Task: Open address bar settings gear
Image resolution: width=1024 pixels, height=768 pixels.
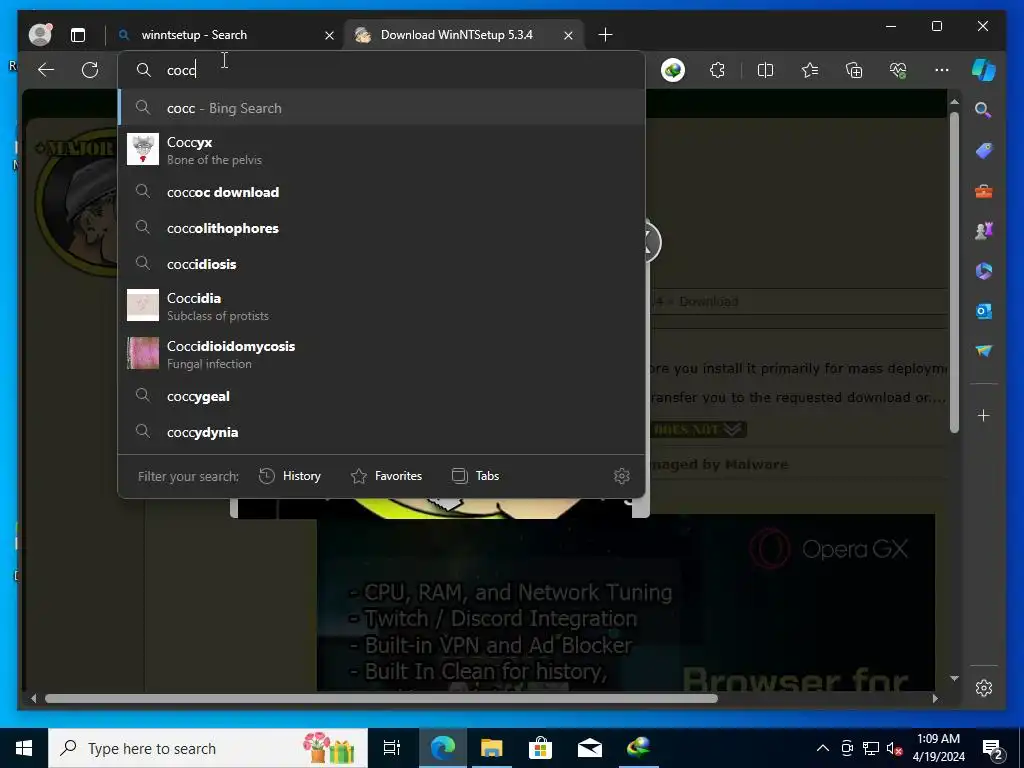Action: click(x=622, y=476)
